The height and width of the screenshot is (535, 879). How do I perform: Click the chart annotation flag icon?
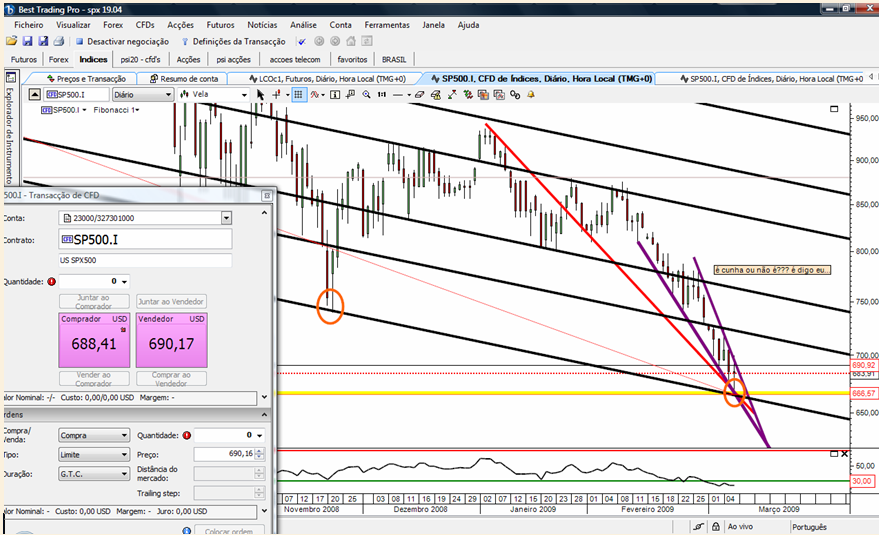coord(350,95)
